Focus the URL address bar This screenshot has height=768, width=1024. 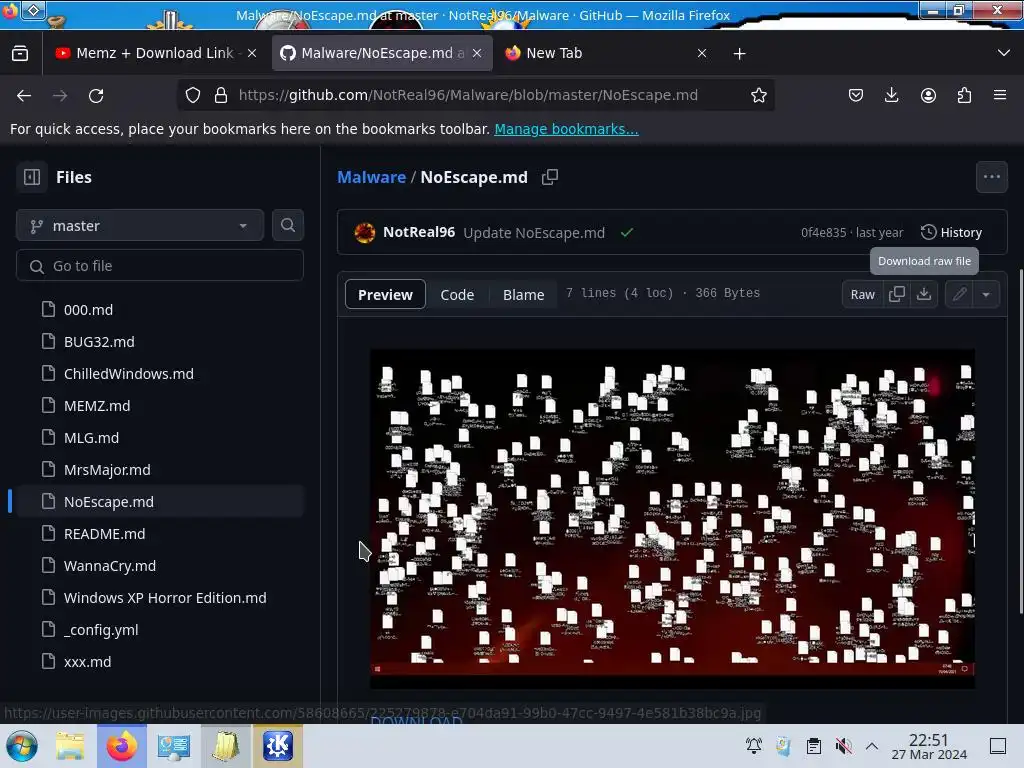(x=468, y=95)
